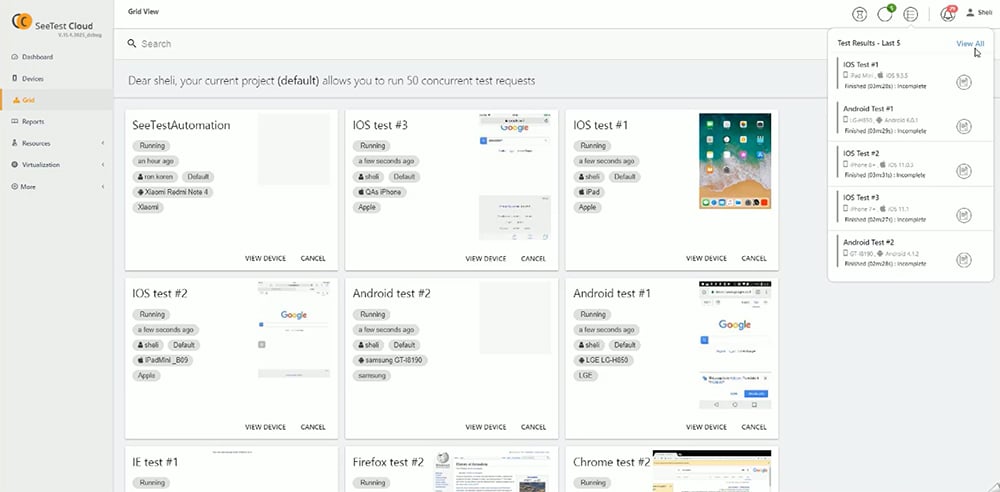
Task: Open the Devices section
Action: coord(32,78)
